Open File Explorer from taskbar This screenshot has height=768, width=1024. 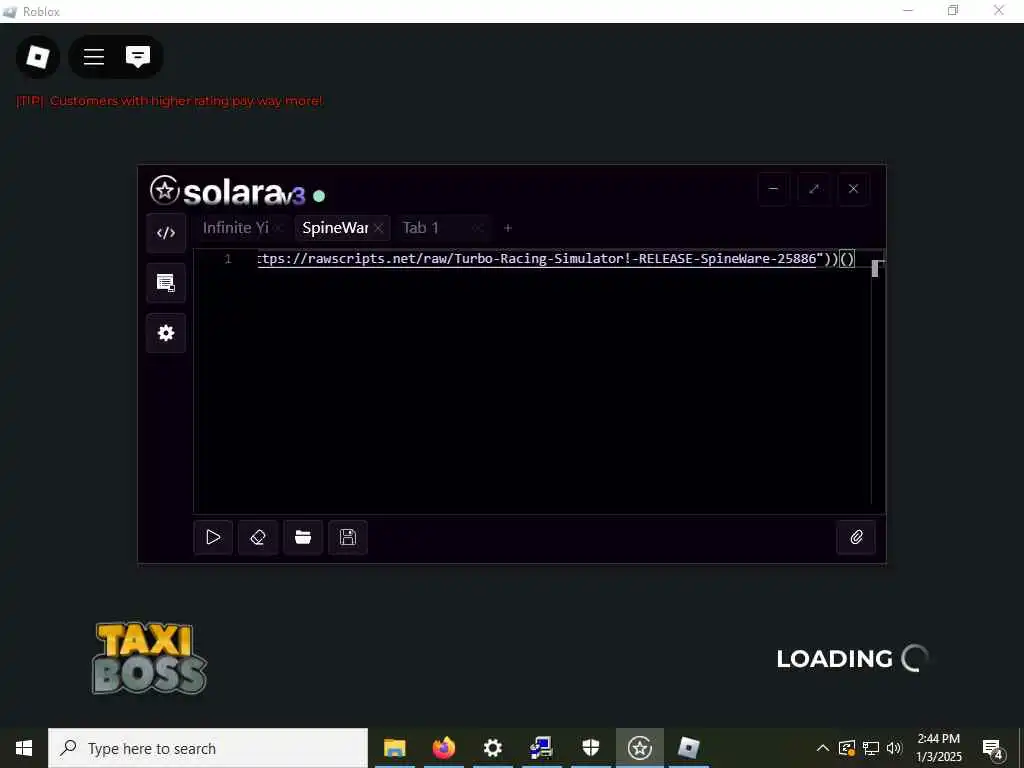pos(394,748)
